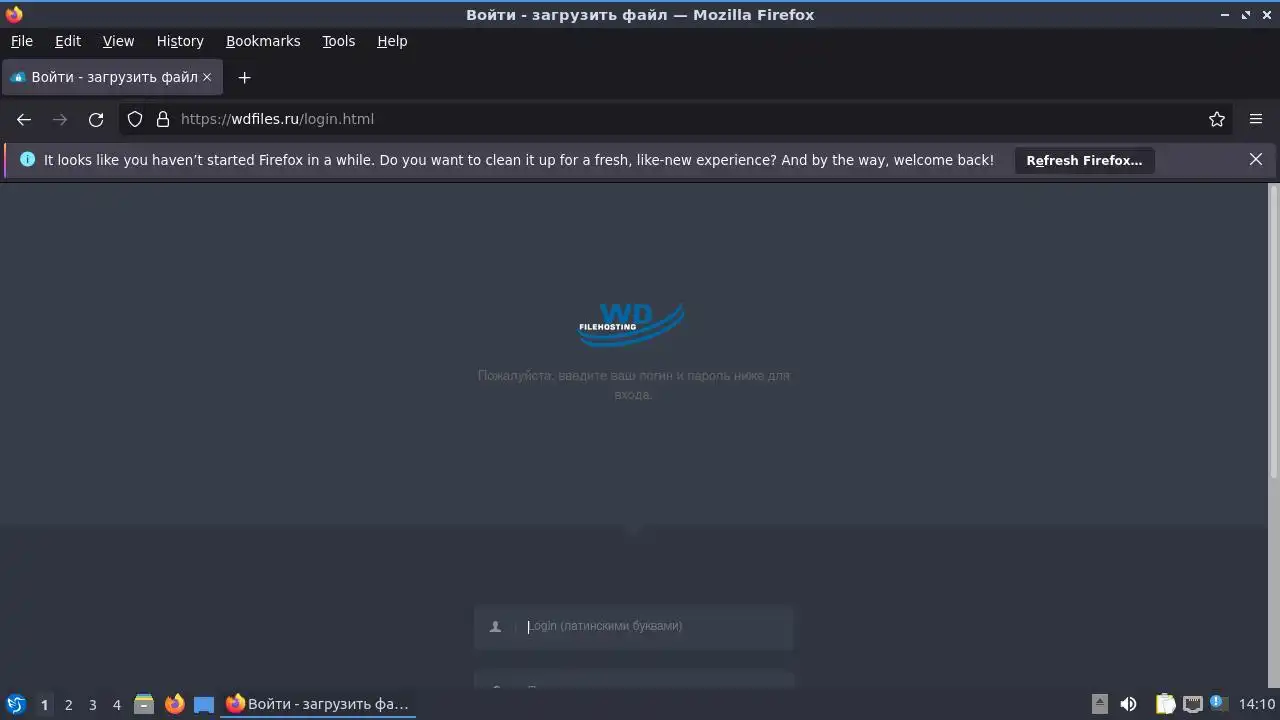Click the vertical page scrollbar
The height and width of the screenshot is (720, 1280).
coord(1273,330)
